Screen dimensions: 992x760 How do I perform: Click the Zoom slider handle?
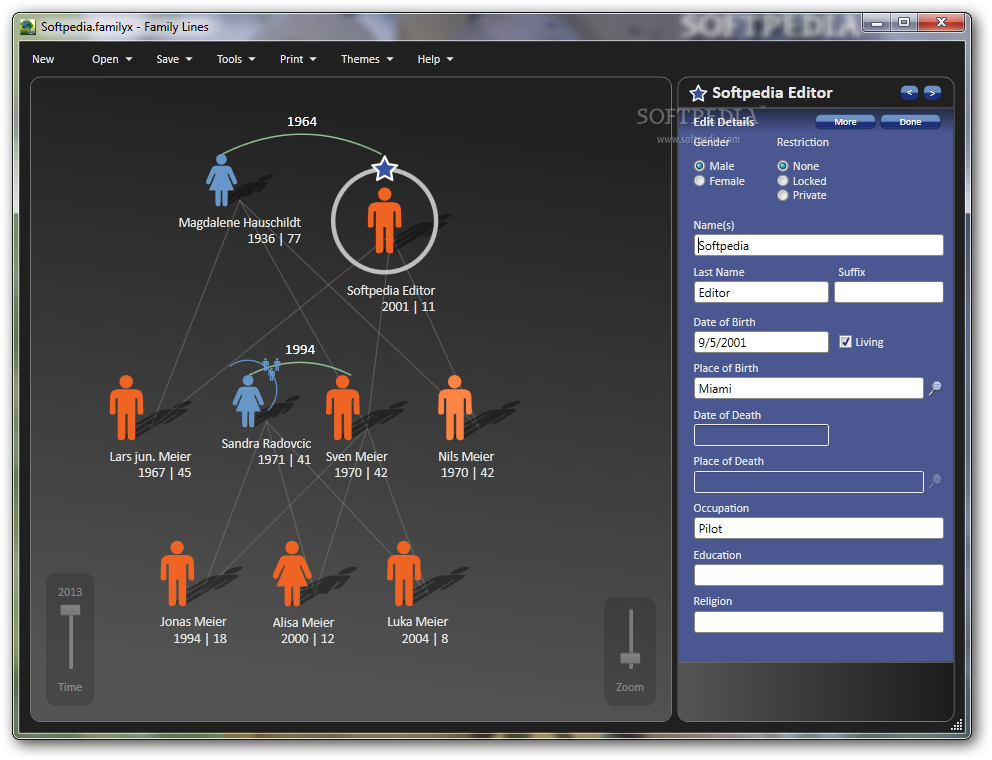pyautogui.click(x=630, y=659)
